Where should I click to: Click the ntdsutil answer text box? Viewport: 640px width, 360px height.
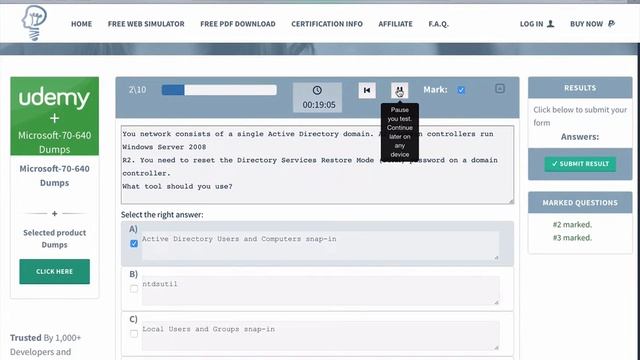coord(320,291)
